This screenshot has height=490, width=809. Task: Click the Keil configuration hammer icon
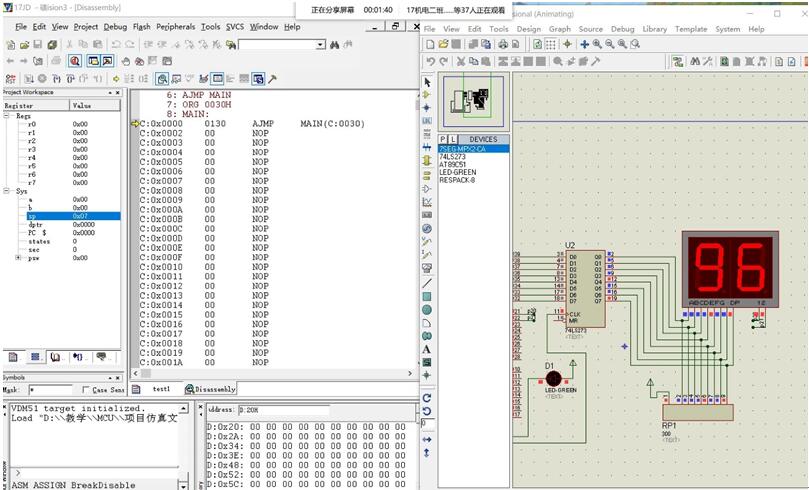(x=272, y=78)
